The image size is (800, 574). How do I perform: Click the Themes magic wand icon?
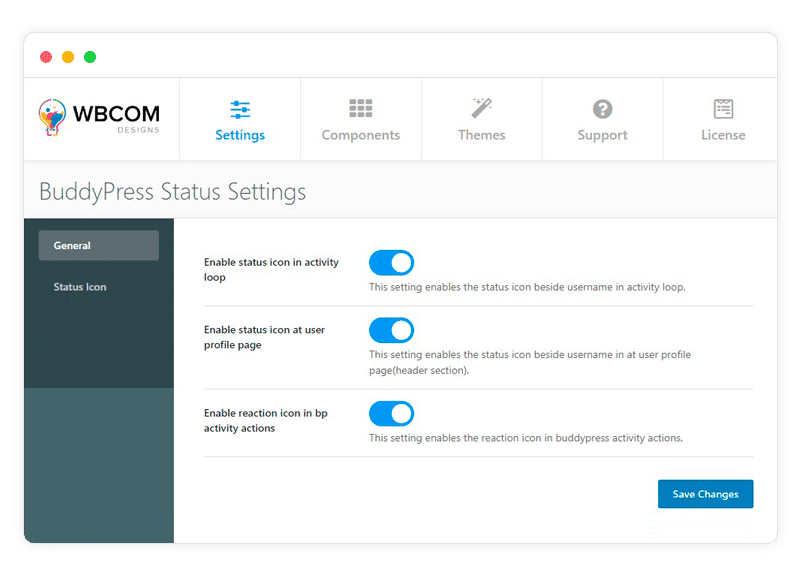(x=482, y=108)
